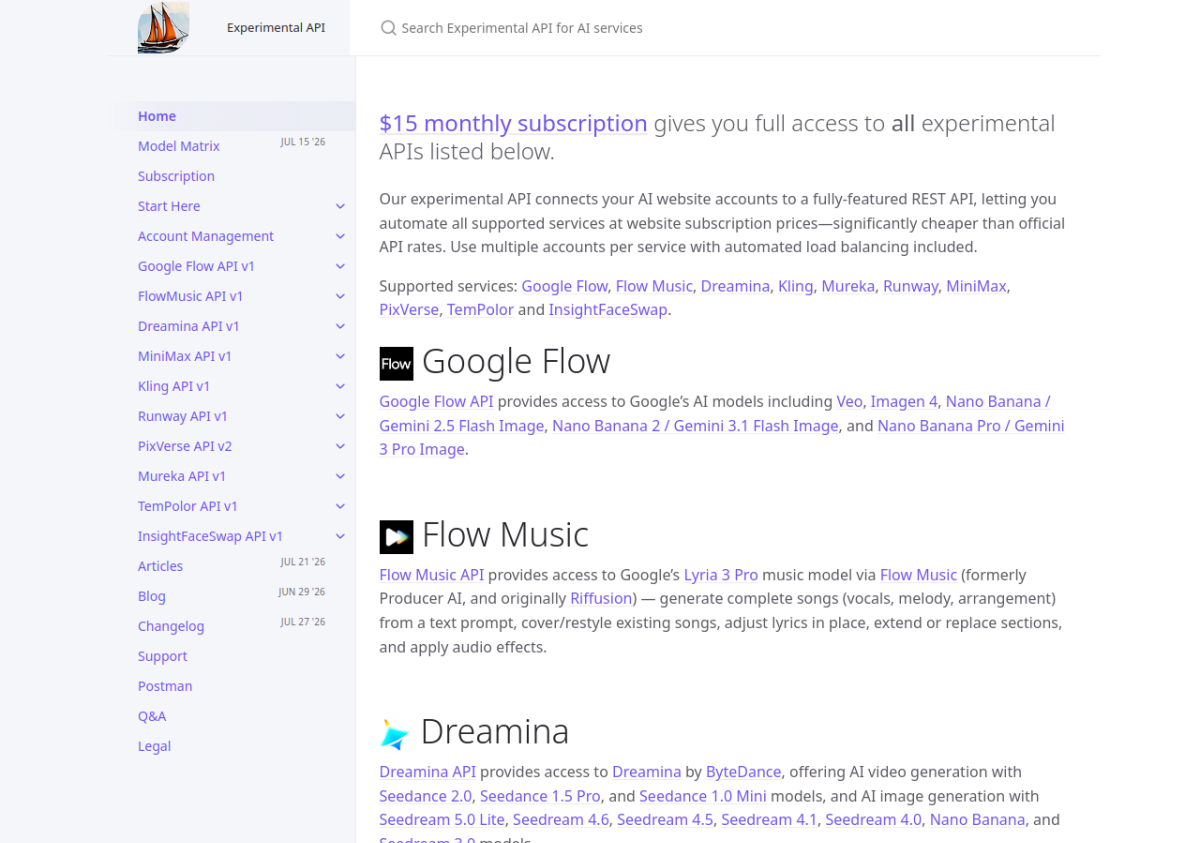Open the Kling supported service link
Viewport: 1200px width, 843px height.
tap(796, 286)
